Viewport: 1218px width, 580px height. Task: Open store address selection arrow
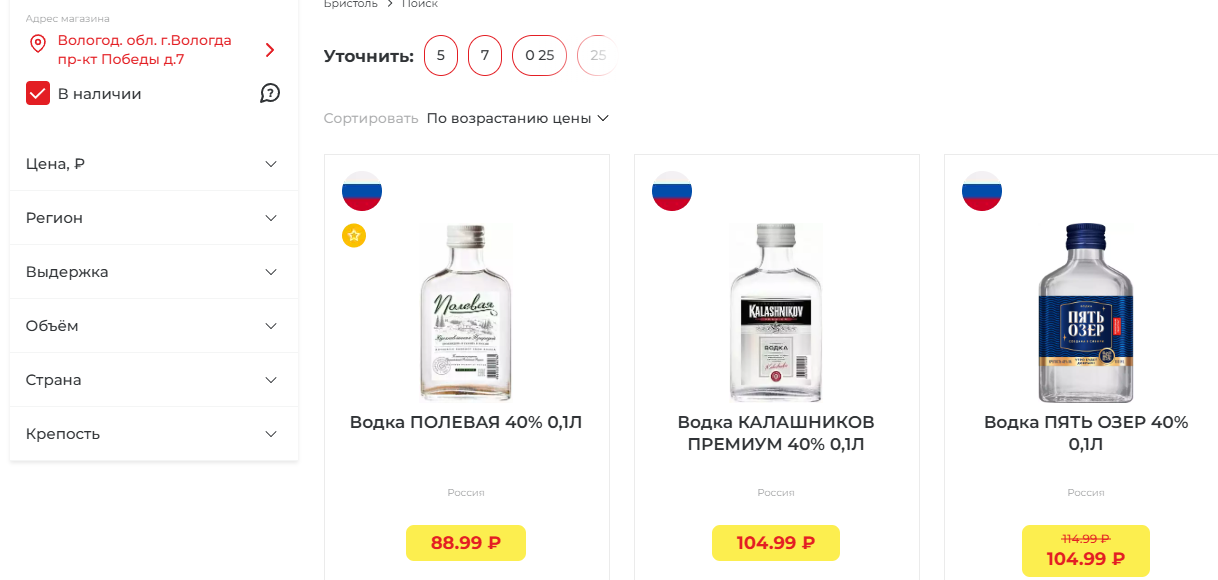click(269, 50)
